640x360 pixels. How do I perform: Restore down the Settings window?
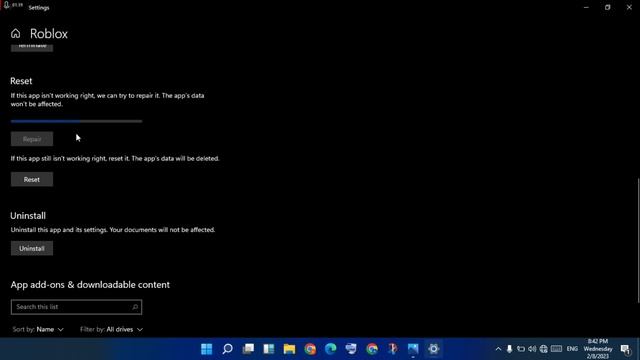click(607, 7)
